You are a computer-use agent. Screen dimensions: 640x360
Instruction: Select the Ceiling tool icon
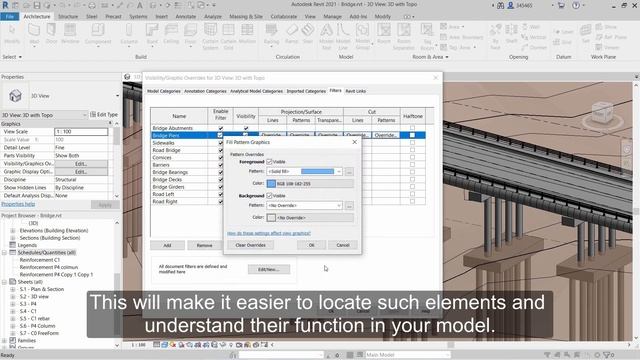(x=171, y=33)
